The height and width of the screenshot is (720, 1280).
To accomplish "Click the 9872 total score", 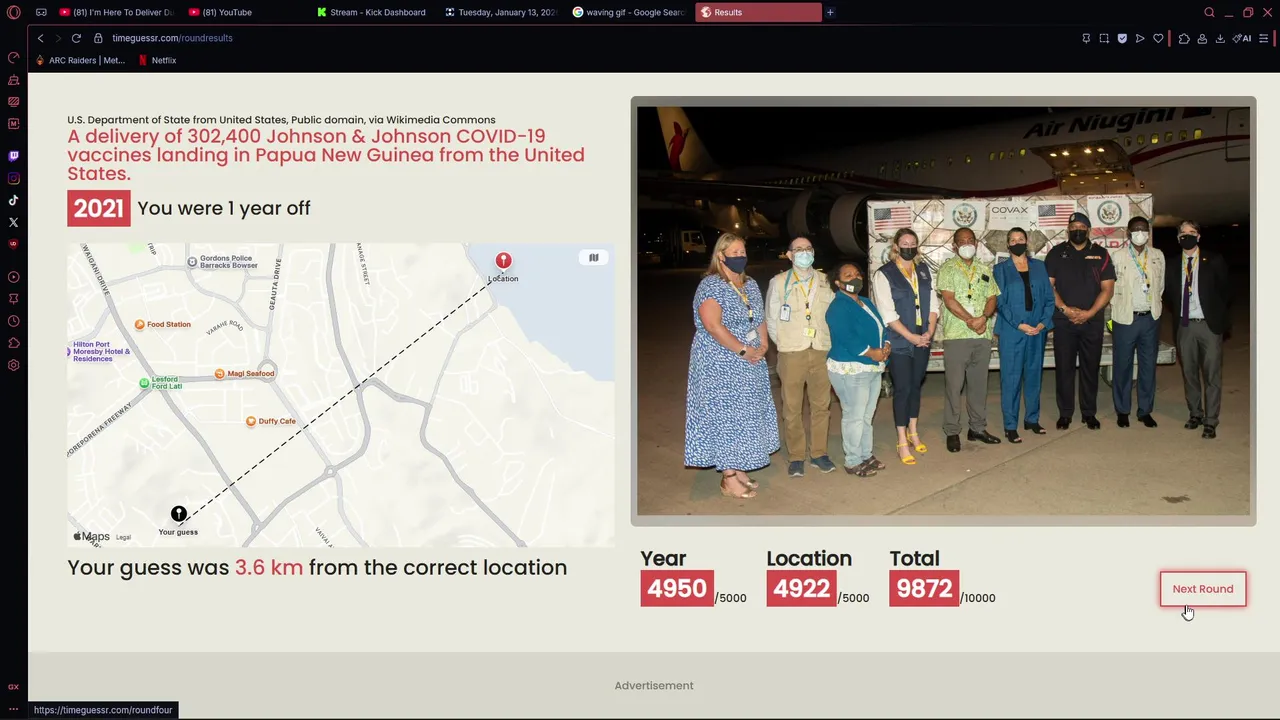I will point(924,588).
